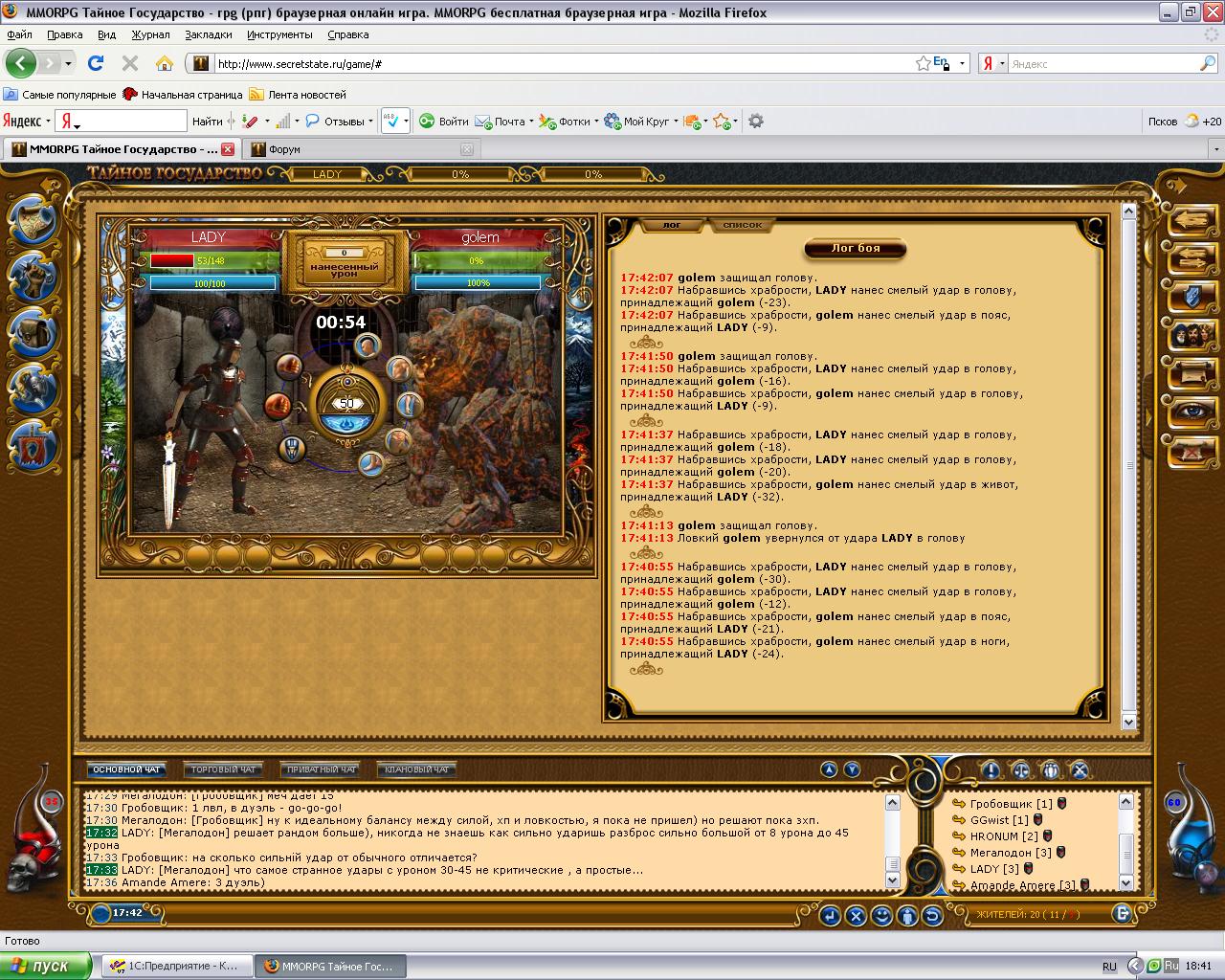
Task: Open Лента новостей bookmark
Action: click(298, 95)
